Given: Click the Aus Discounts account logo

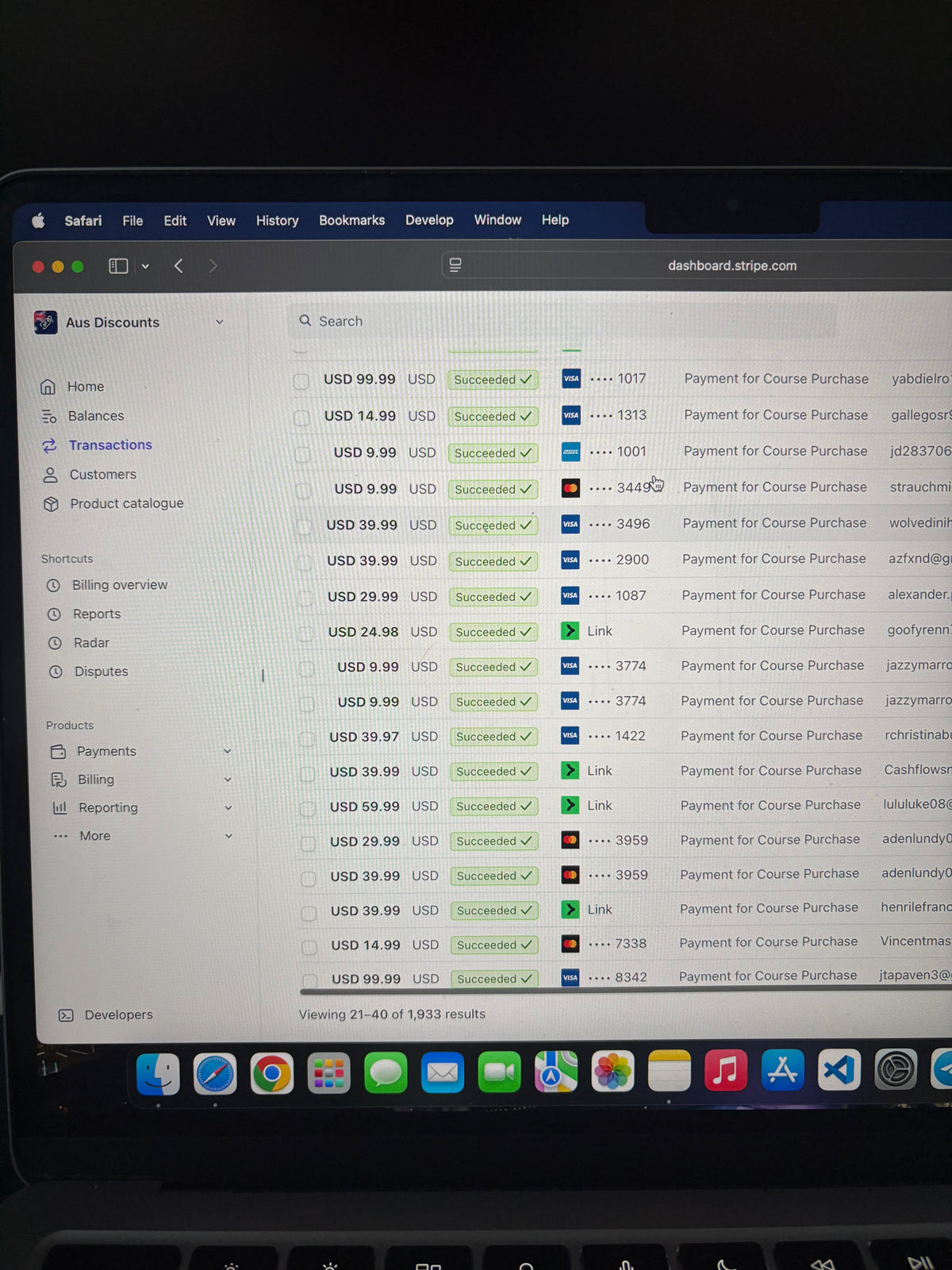Looking at the screenshot, I should click(46, 322).
